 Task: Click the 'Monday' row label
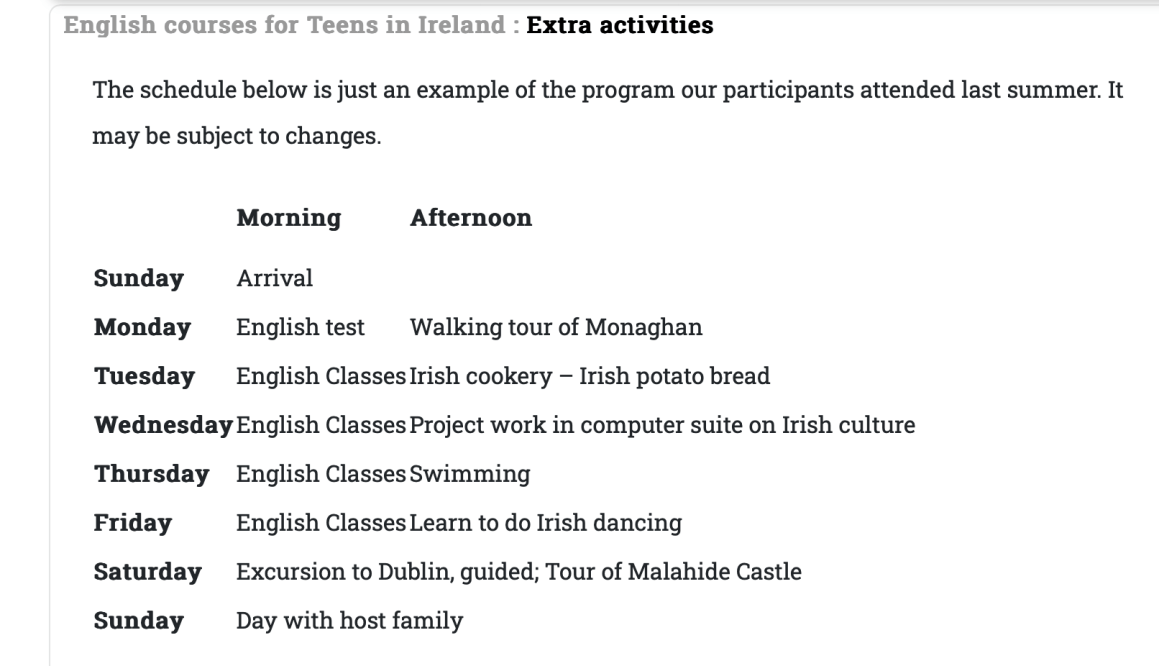click(141, 327)
